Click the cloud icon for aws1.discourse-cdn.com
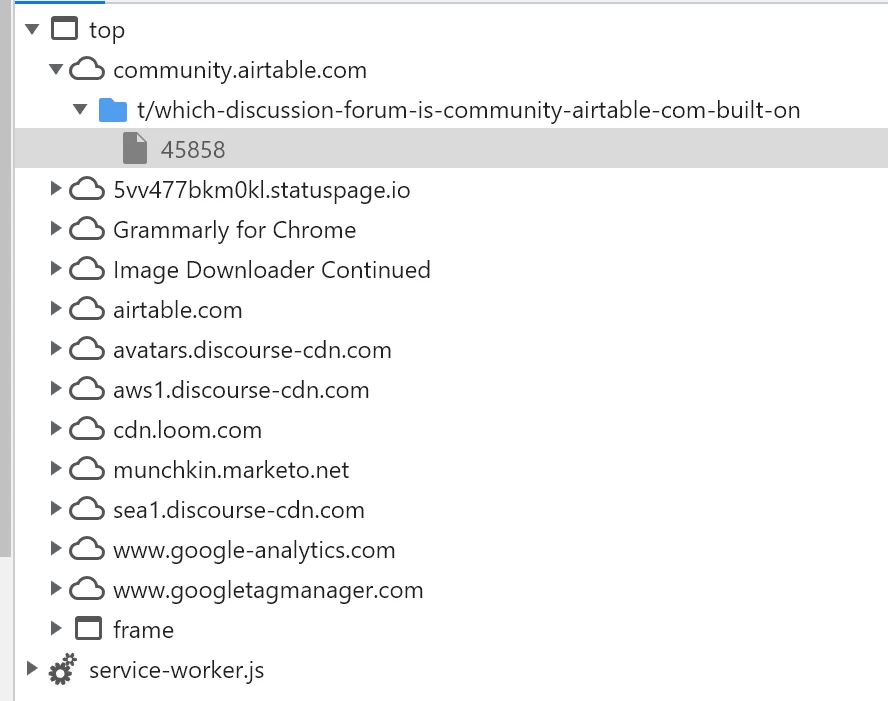 [x=87, y=390]
